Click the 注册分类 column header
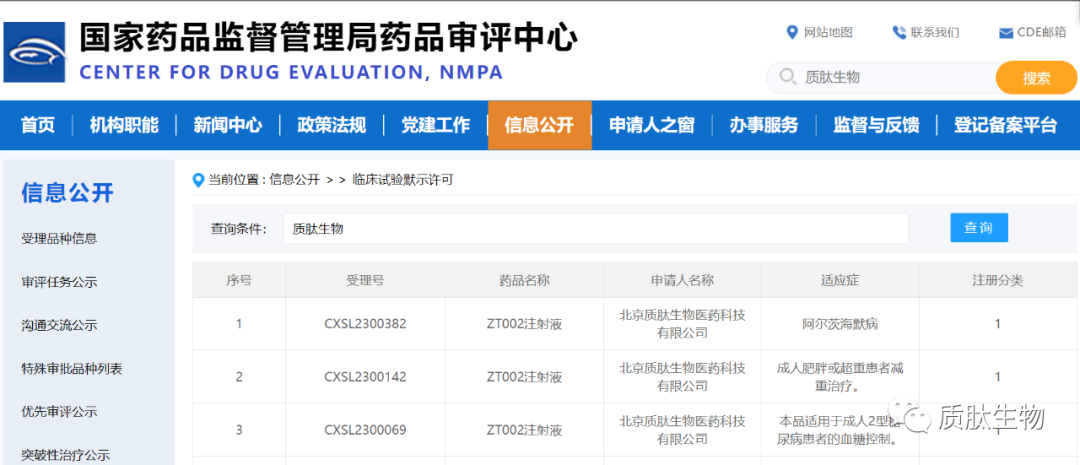The image size is (1080, 465). point(997,280)
